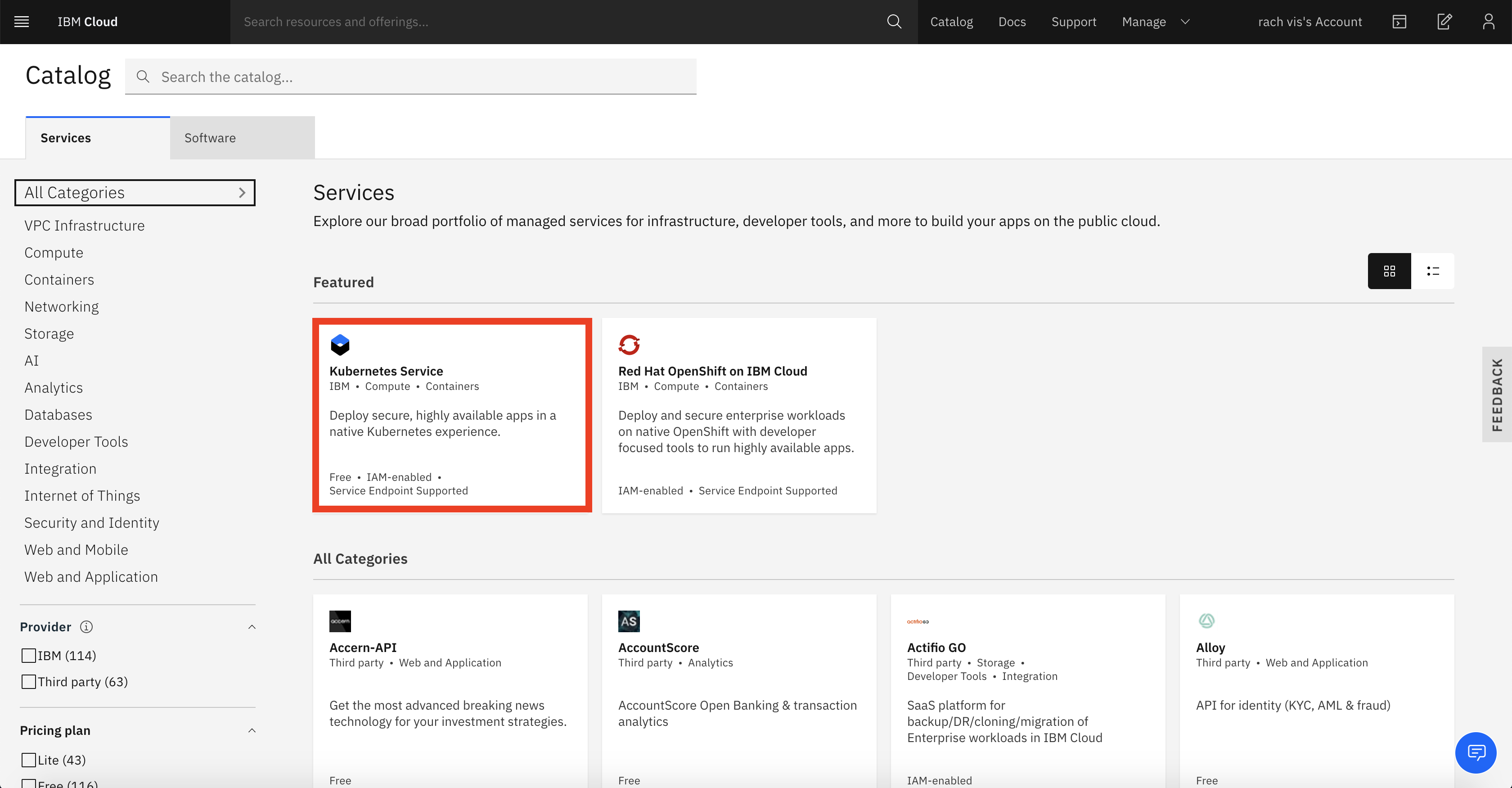Collapse the Pricing plan filter section

click(x=252, y=730)
